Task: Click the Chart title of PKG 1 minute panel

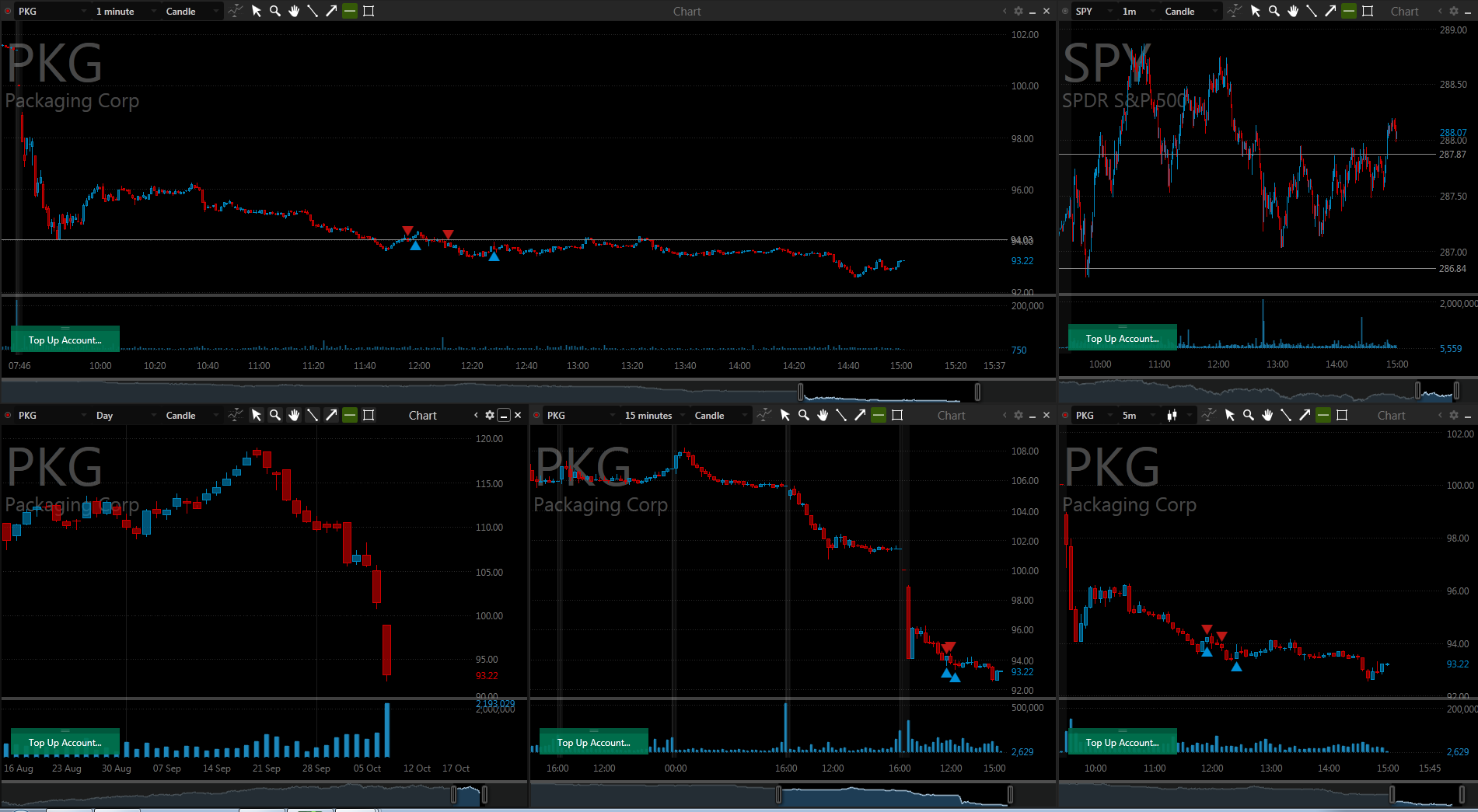Action: point(687,11)
